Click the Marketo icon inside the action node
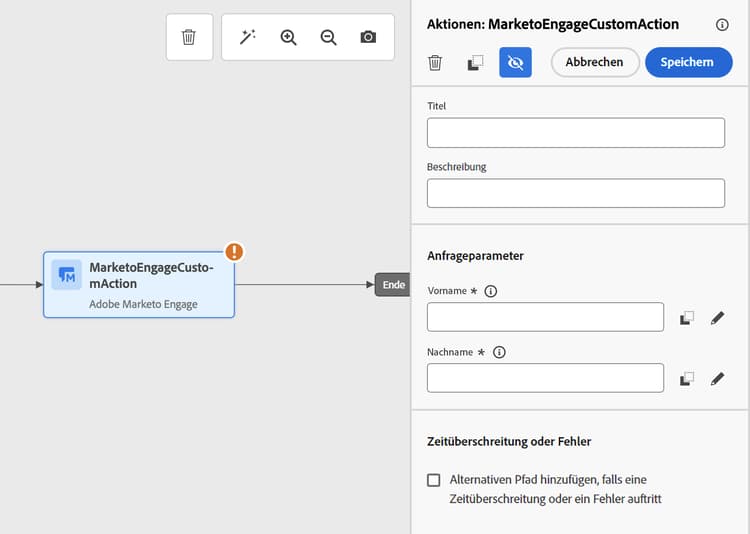750x534 pixels. 66,275
